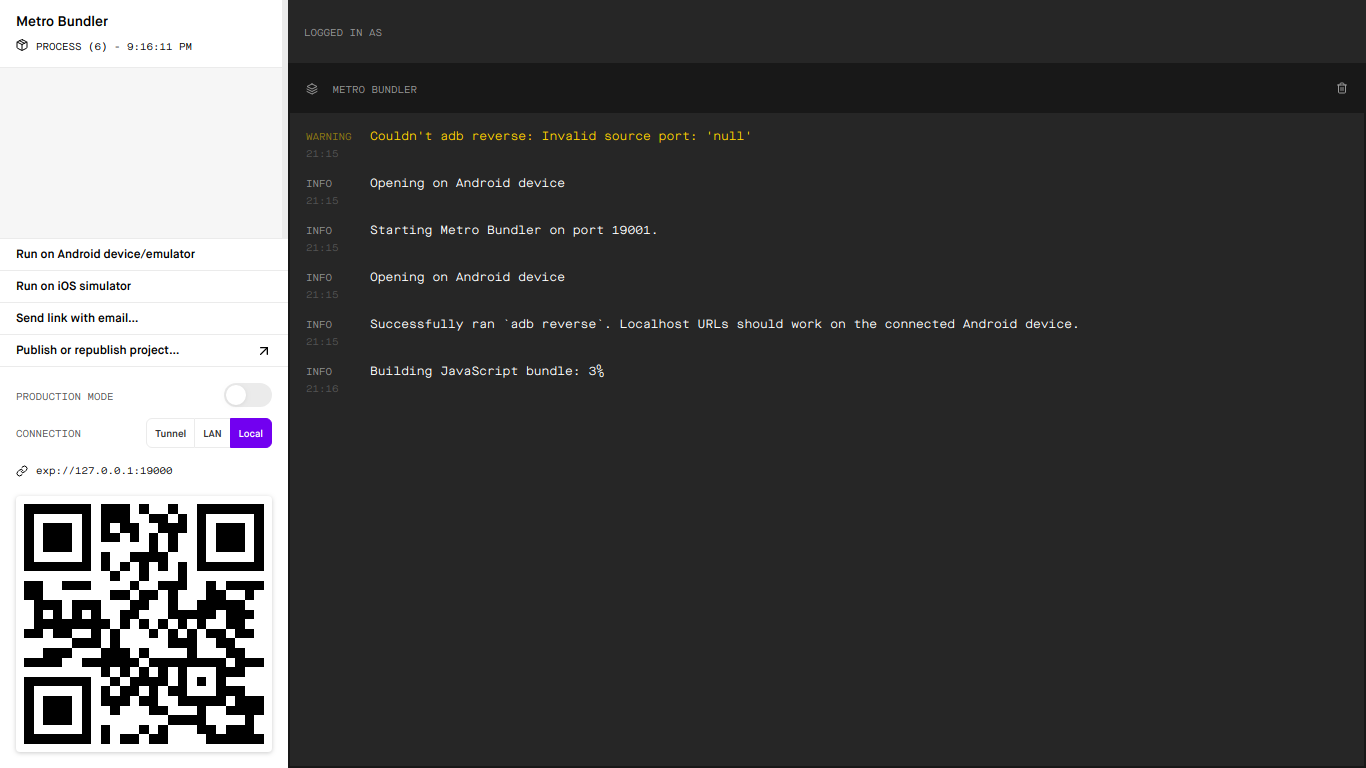Select the Metro Bundler process entry

coord(62,21)
